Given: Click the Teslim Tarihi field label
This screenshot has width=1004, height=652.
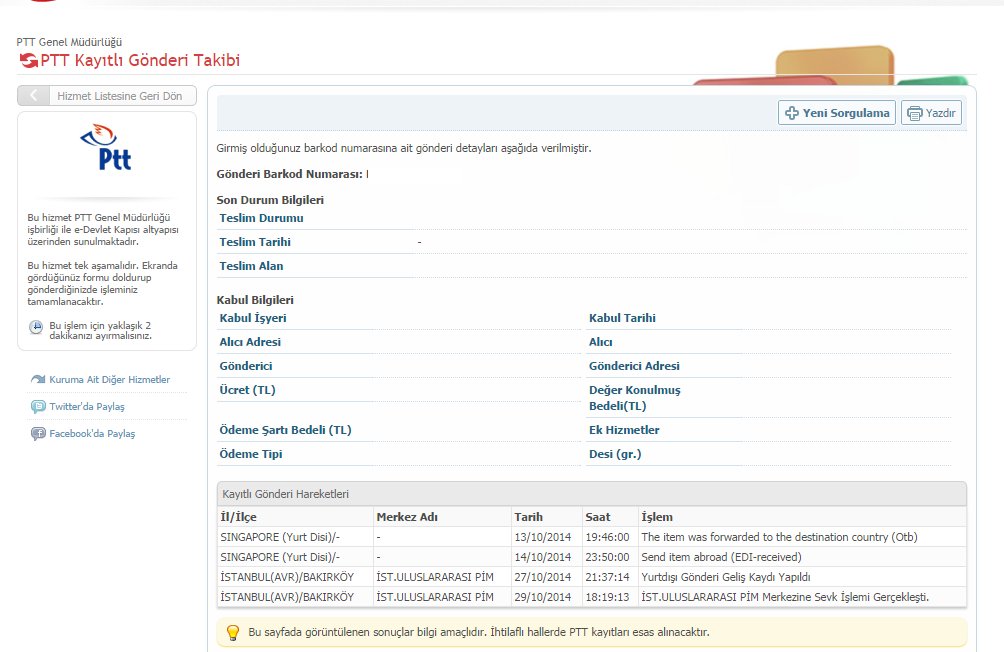Looking at the screenshot, I should click(x=255, y=242).
